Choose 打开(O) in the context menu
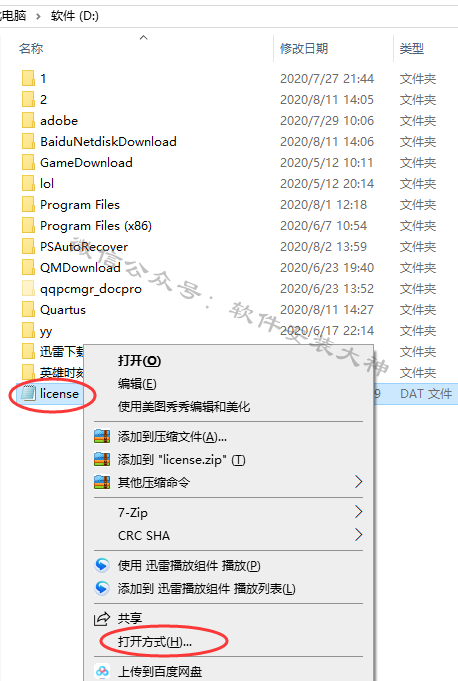Image resolution: width=458 pixels, height=681 pixels. pos(139,360)
